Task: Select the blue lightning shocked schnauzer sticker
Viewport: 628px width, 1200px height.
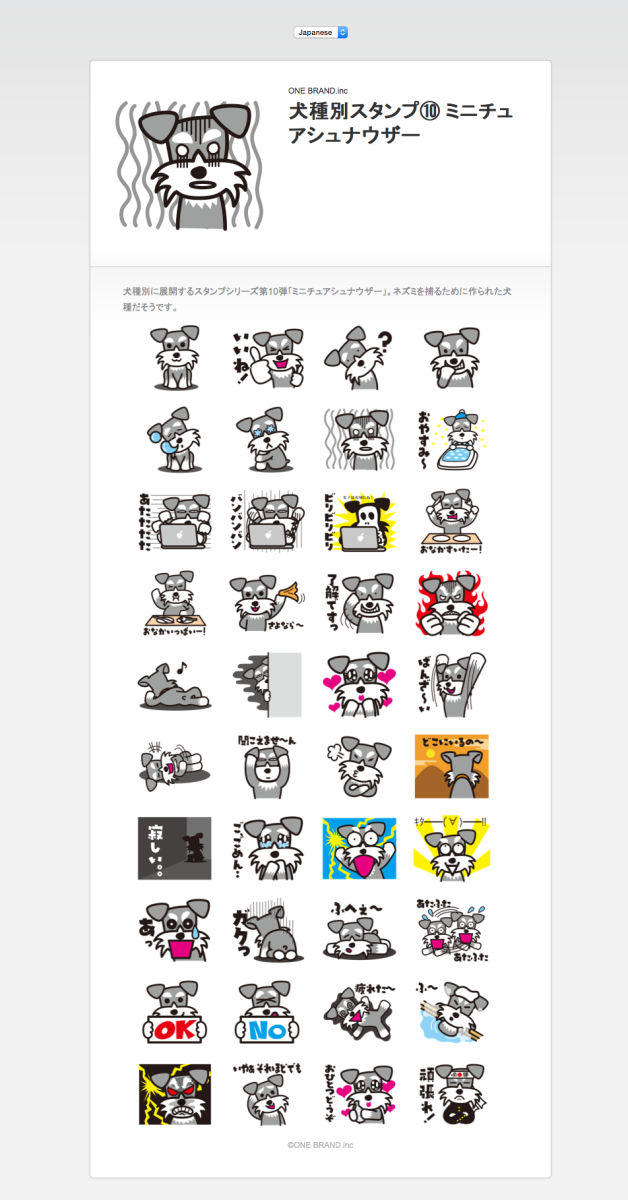Action: [x=359, y=848]
